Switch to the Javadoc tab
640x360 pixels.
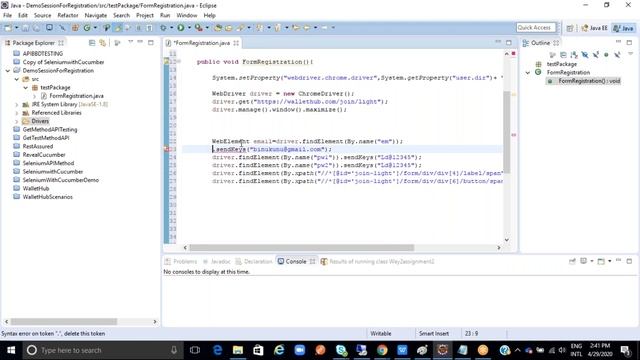(x=217, y=262)
